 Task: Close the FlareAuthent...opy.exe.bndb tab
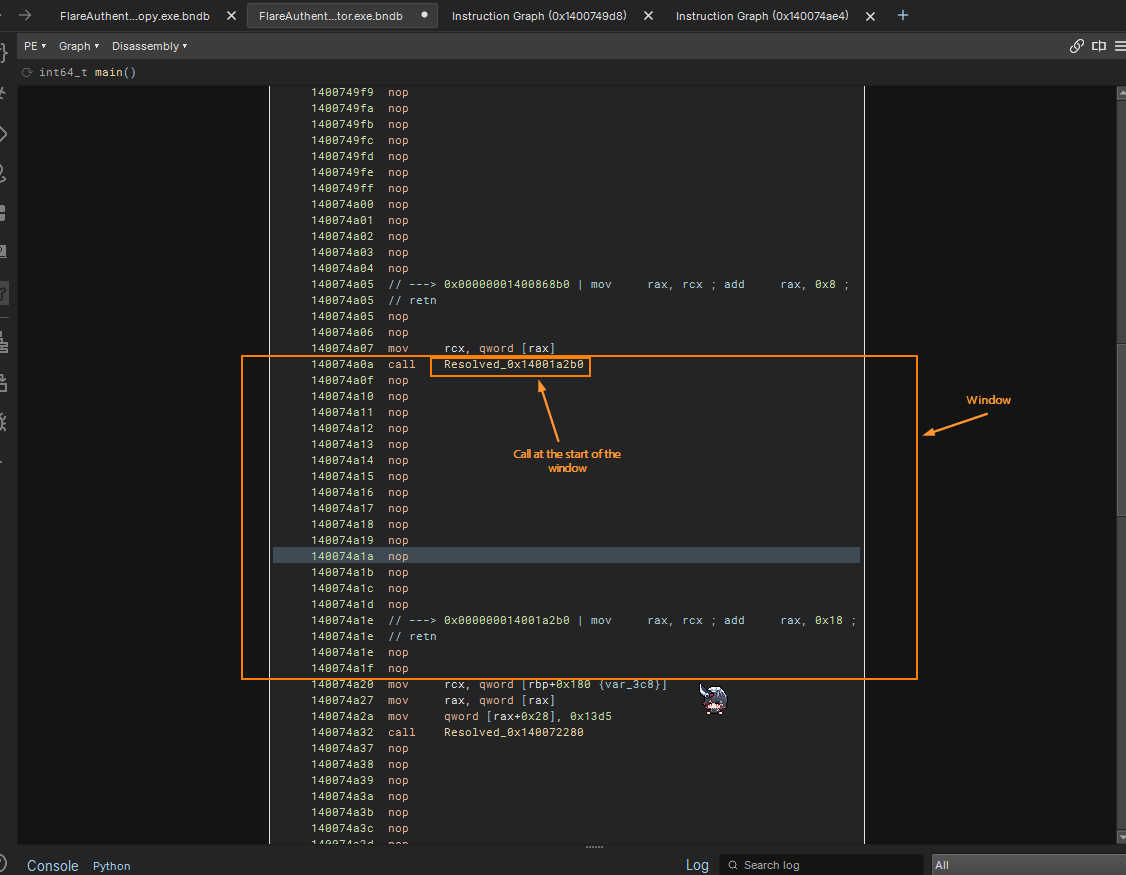[x=231, y=16]
